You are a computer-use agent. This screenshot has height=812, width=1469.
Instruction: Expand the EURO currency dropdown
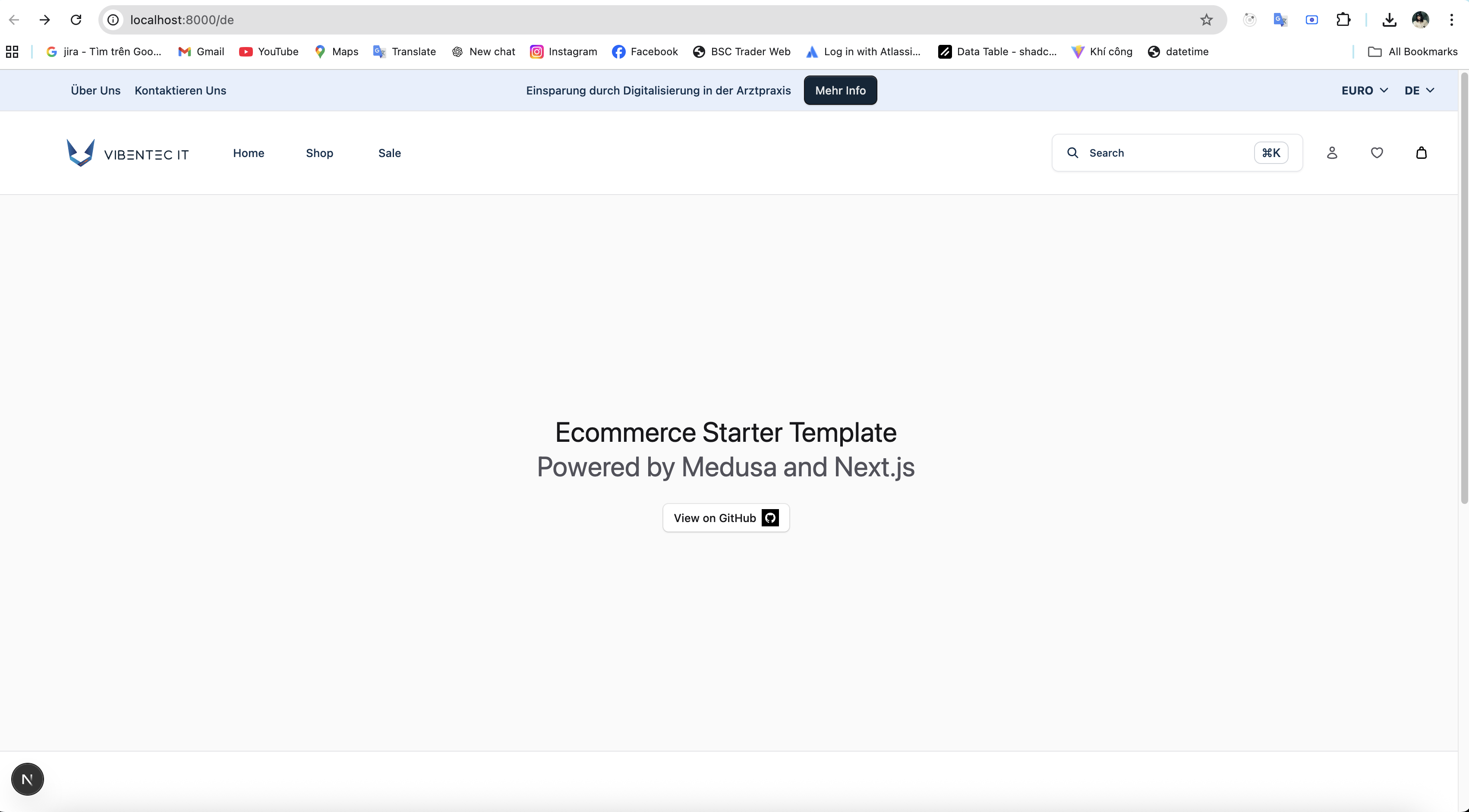[1364, 91]
